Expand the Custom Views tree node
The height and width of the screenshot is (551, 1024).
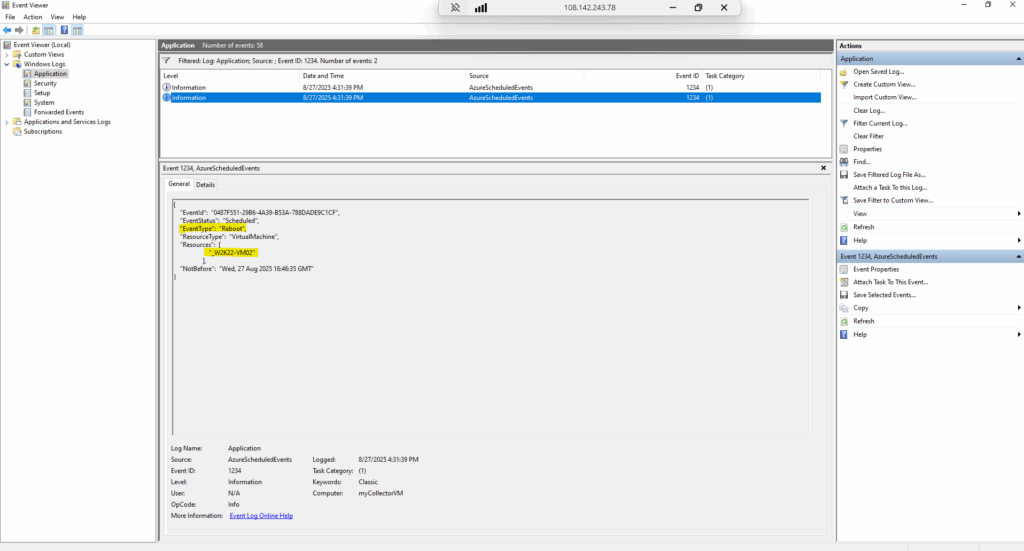[x=7, y=55]
